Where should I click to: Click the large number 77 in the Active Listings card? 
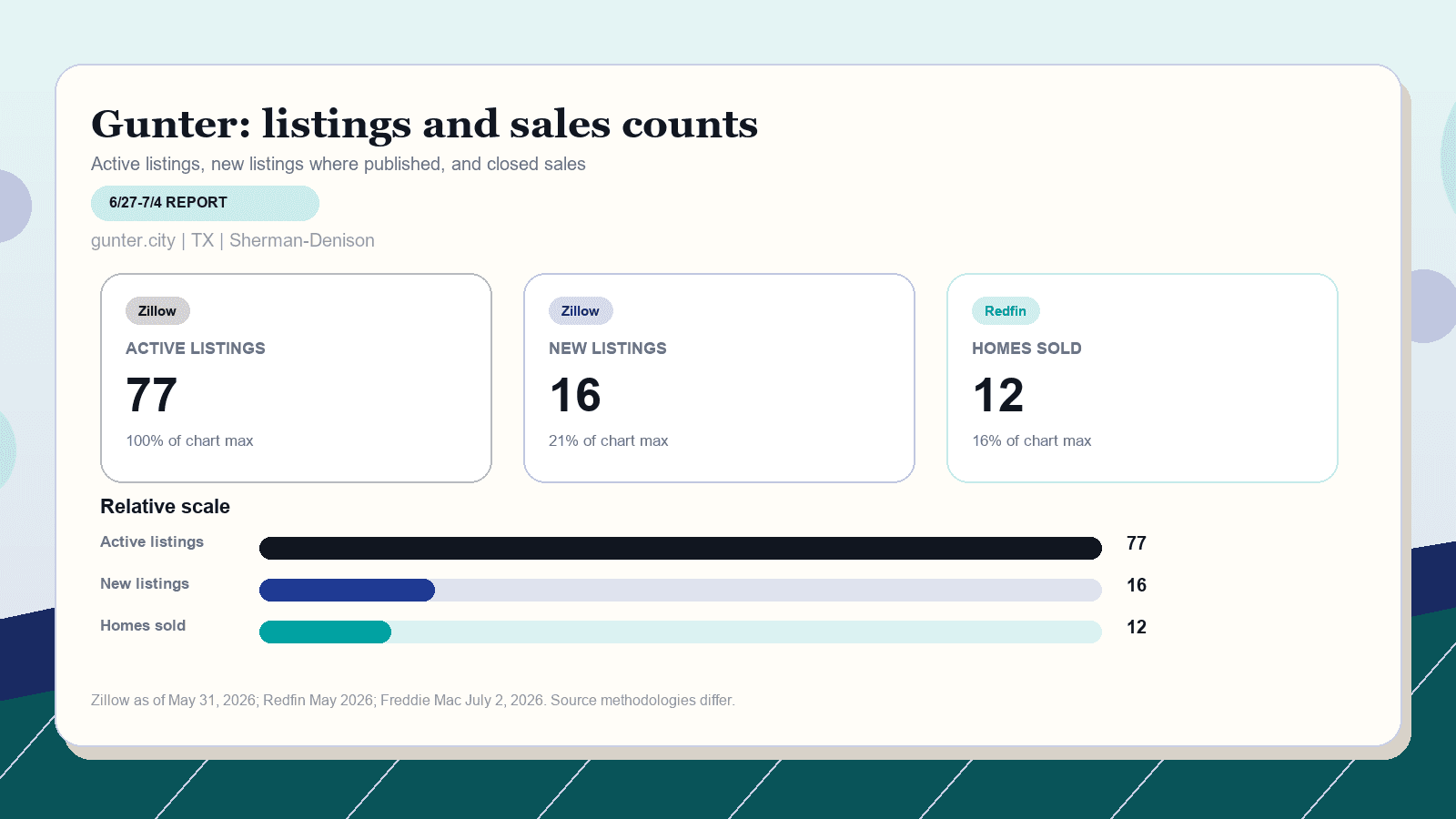(151, 395)
